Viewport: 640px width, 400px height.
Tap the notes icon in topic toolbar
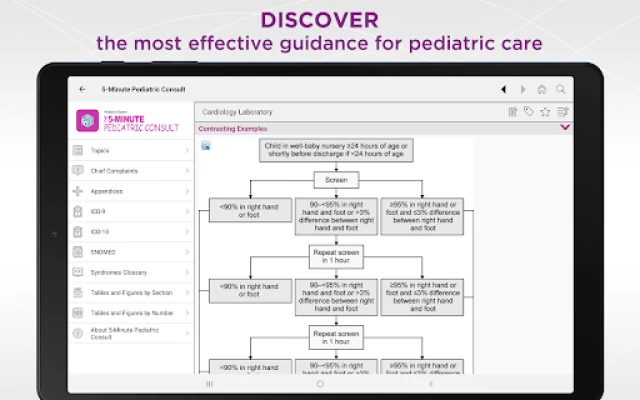pyautogui.click(x=513, y=112)
